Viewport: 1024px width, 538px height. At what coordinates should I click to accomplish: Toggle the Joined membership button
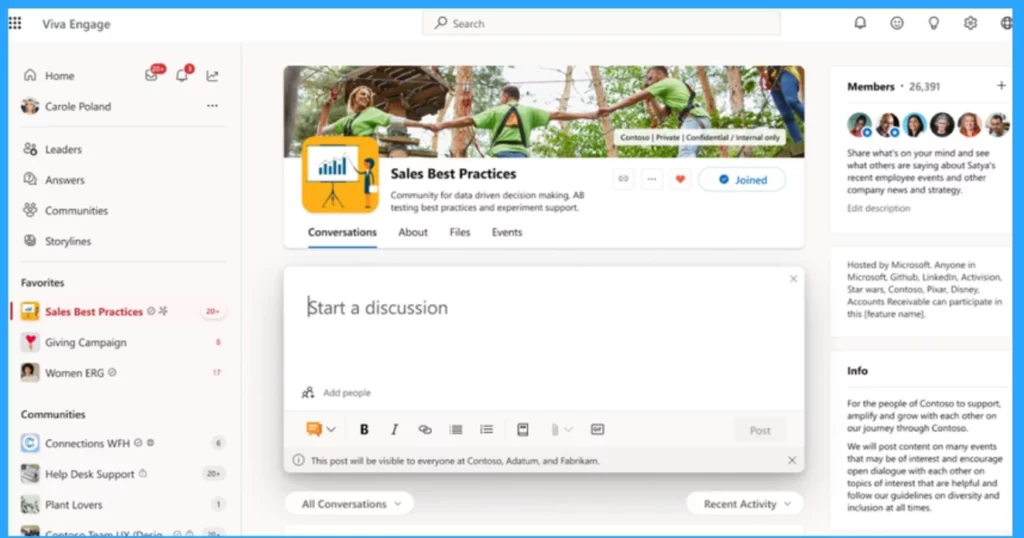click(742, 180)
